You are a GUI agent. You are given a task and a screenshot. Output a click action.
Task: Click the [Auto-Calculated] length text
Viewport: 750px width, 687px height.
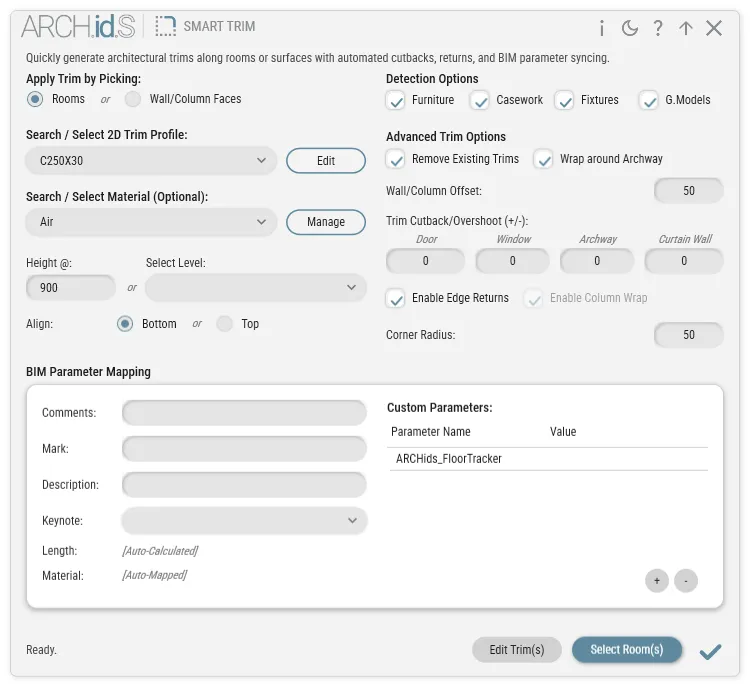point(160,551)
